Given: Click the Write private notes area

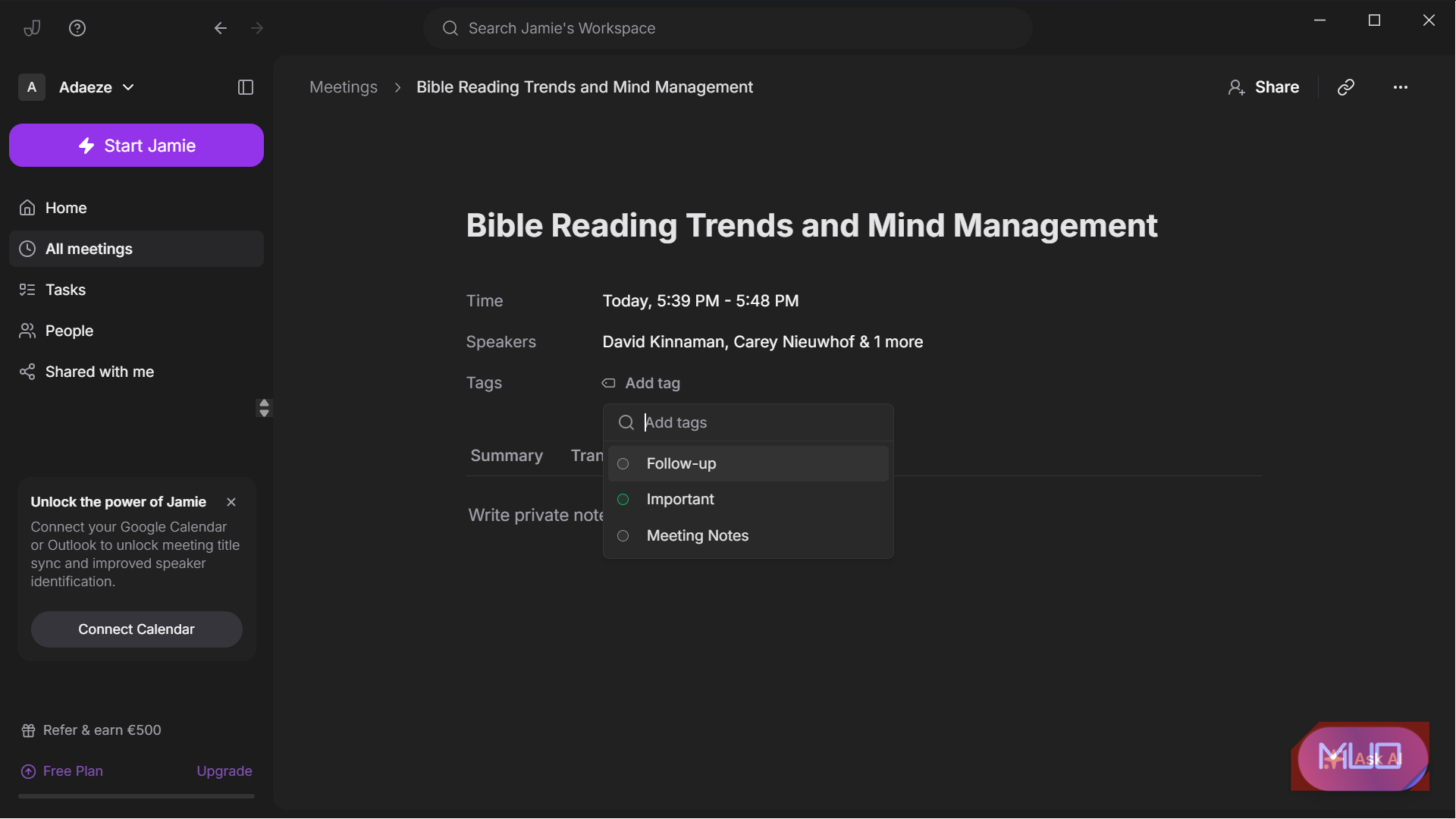Looking at the screenshot, I should pyautogui.click(x=535, y=516).
